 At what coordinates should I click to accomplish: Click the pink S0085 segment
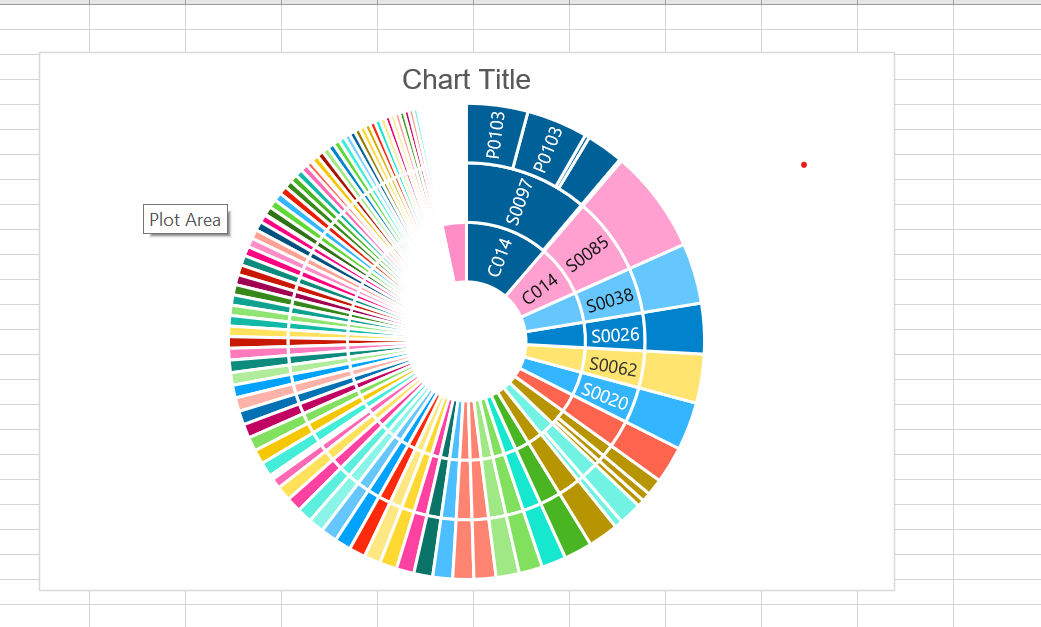click(x=585, y=254)
